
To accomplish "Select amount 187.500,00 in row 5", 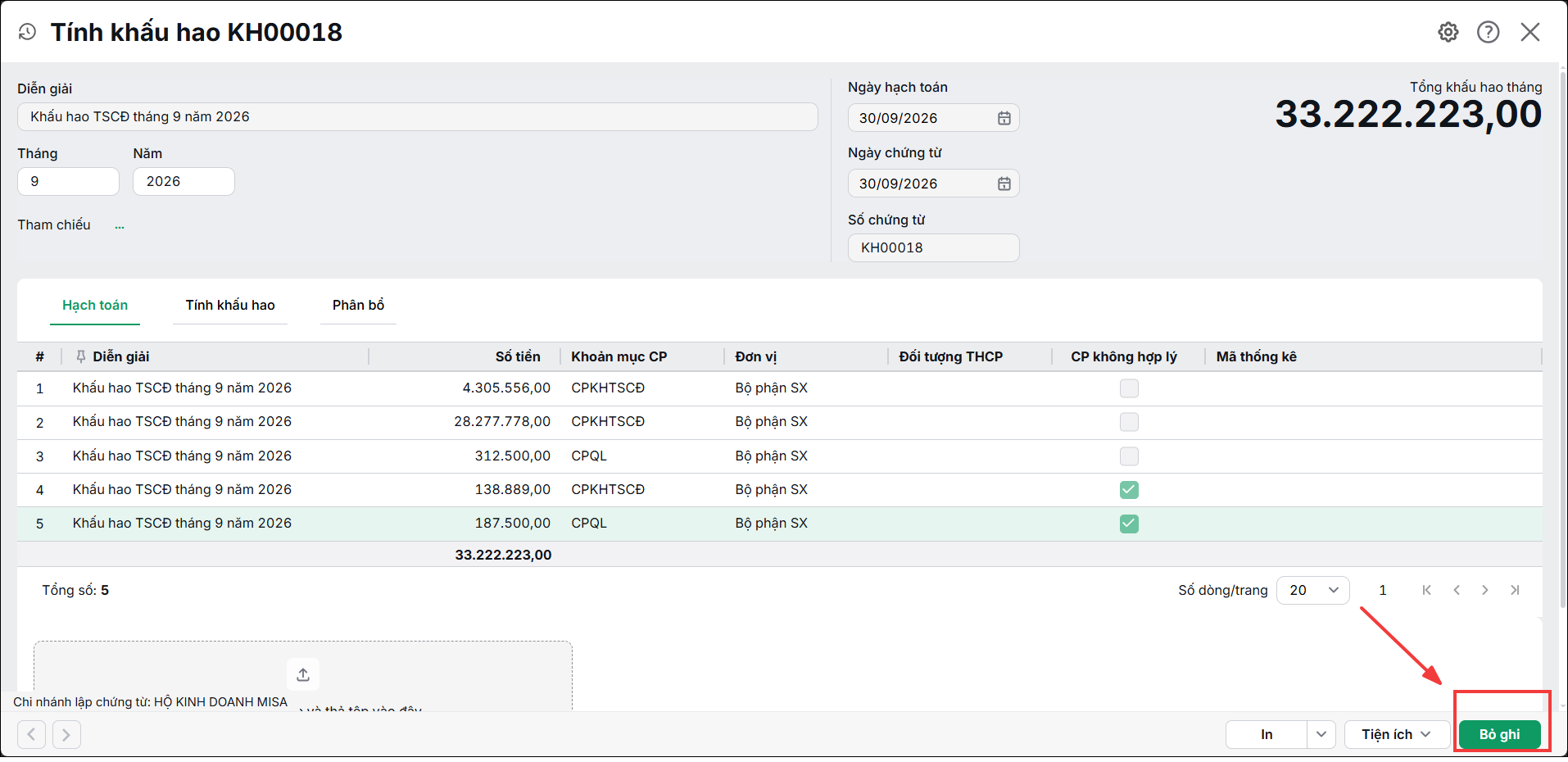I will click(513, 523).
